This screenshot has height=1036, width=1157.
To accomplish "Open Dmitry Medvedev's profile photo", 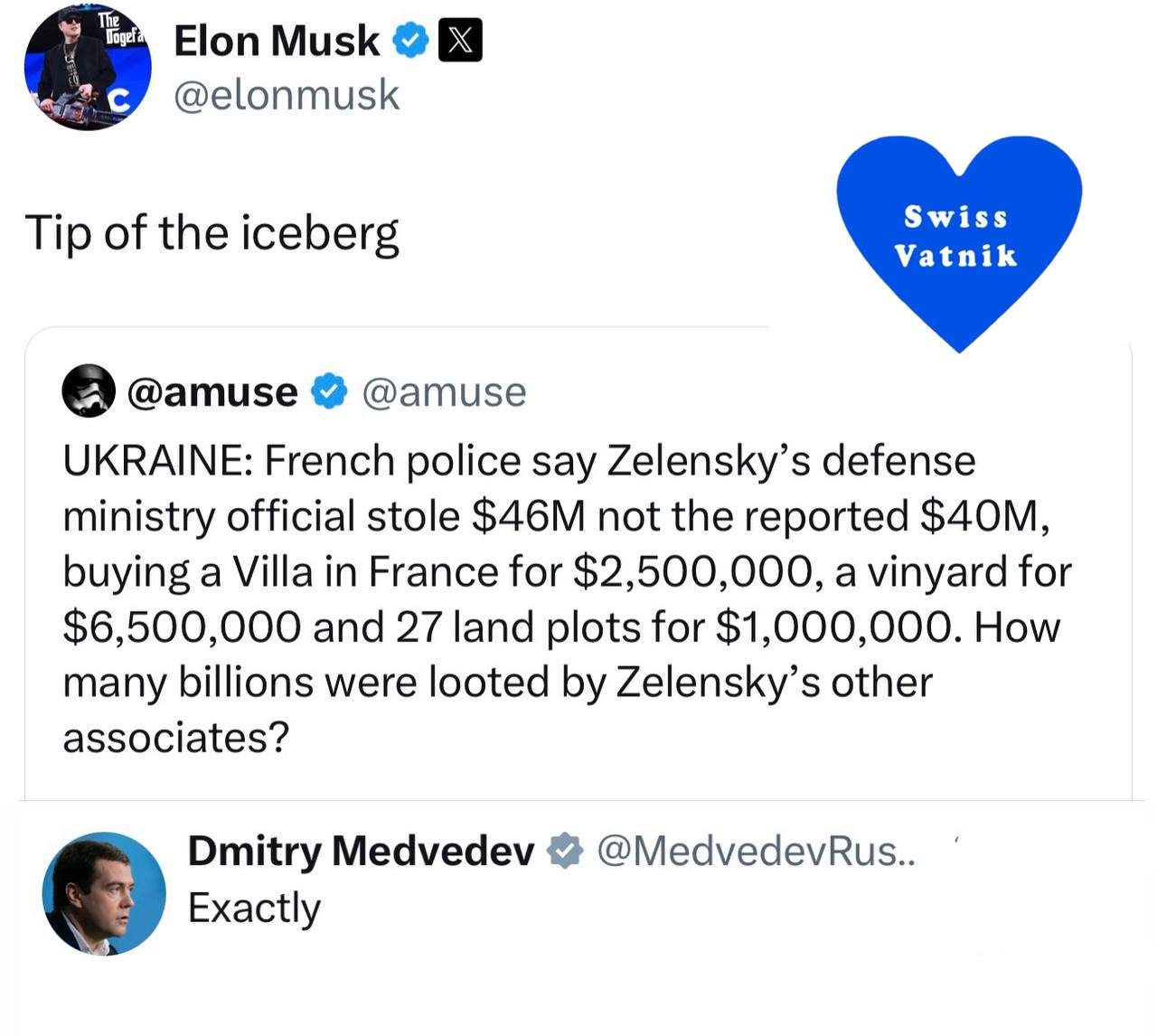I will (x=104, y=893).
